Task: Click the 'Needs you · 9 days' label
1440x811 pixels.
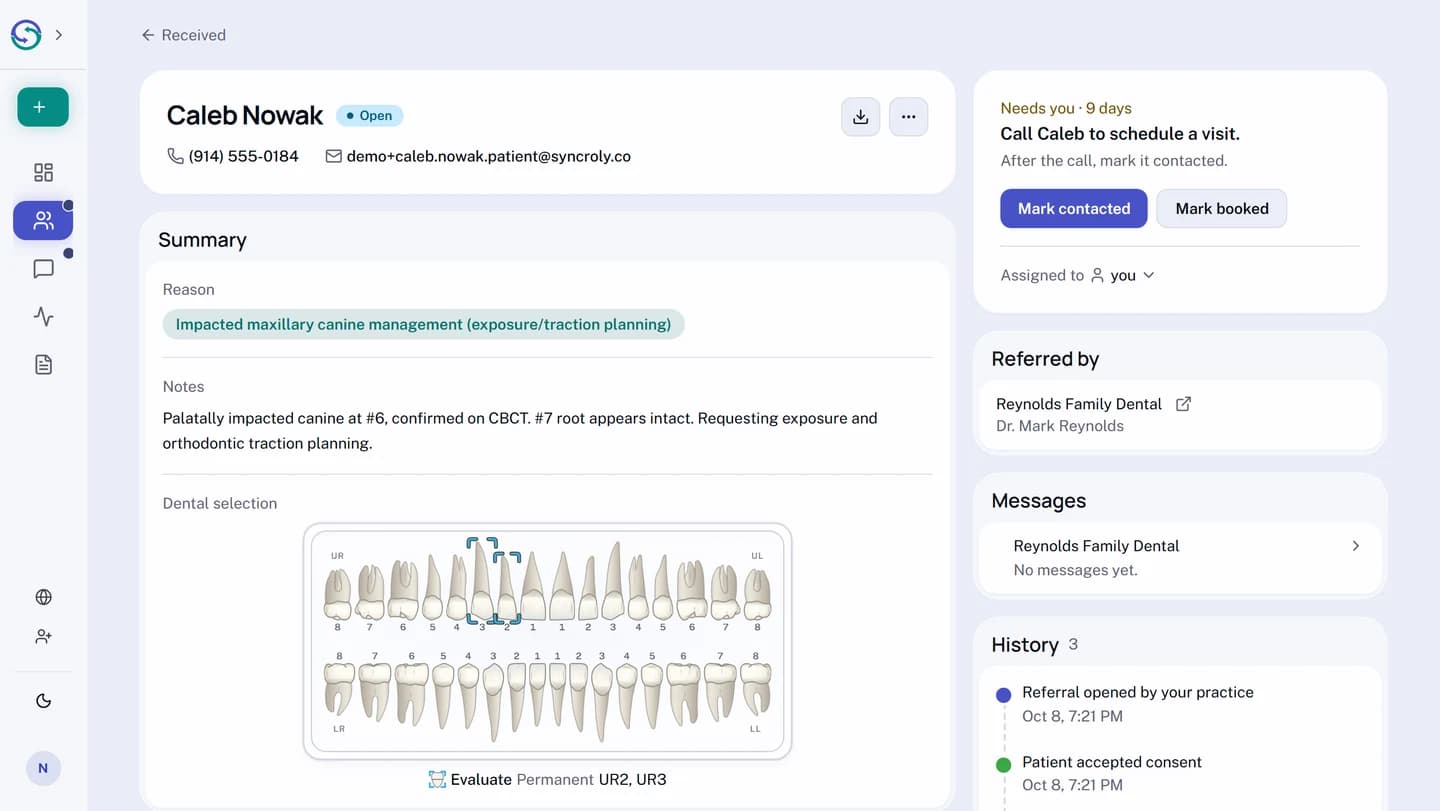Action: pyautogui.click(x=1066, y=108)
